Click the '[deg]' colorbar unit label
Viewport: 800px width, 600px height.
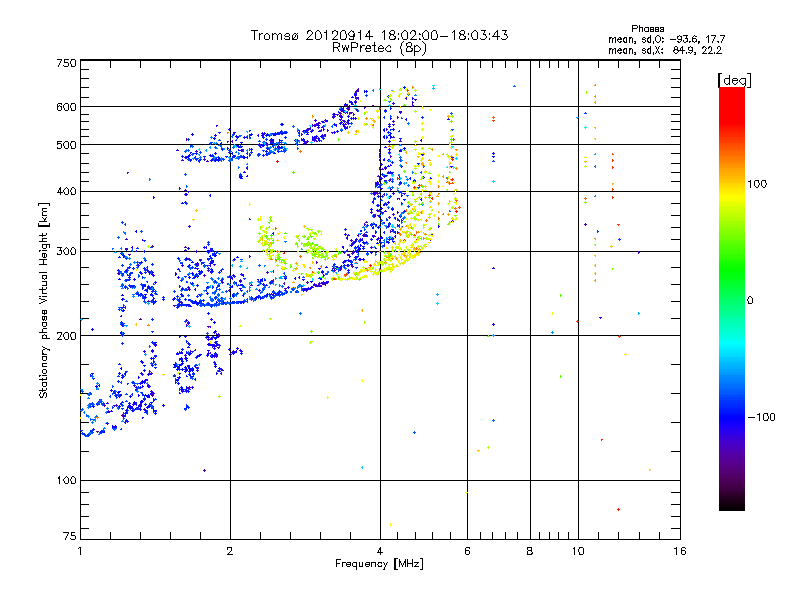tap(734, 80)
